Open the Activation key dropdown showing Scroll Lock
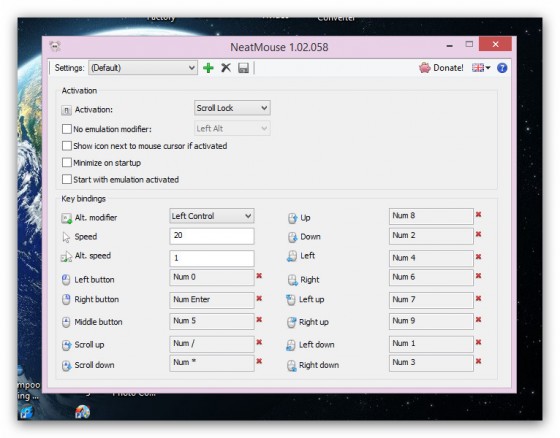This screenshot has width=560, height=438. click(232, 108)
